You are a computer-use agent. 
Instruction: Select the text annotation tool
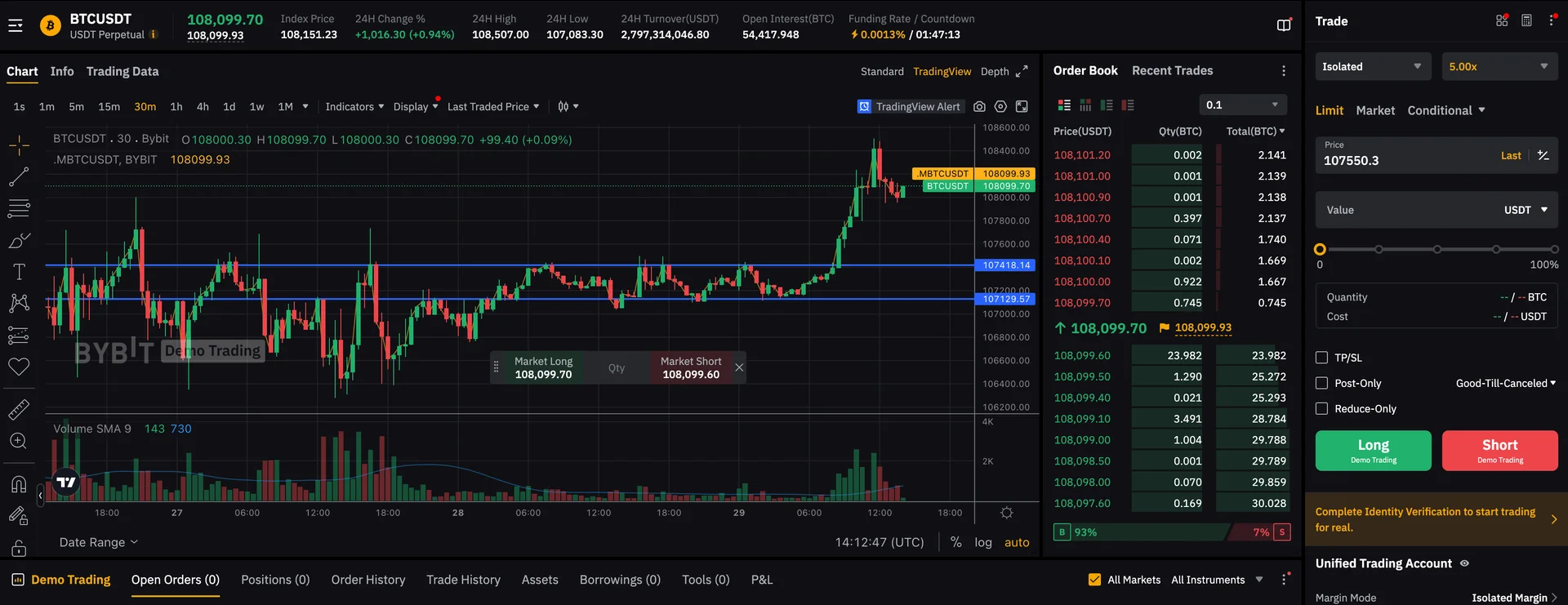[x=19, y=272]
